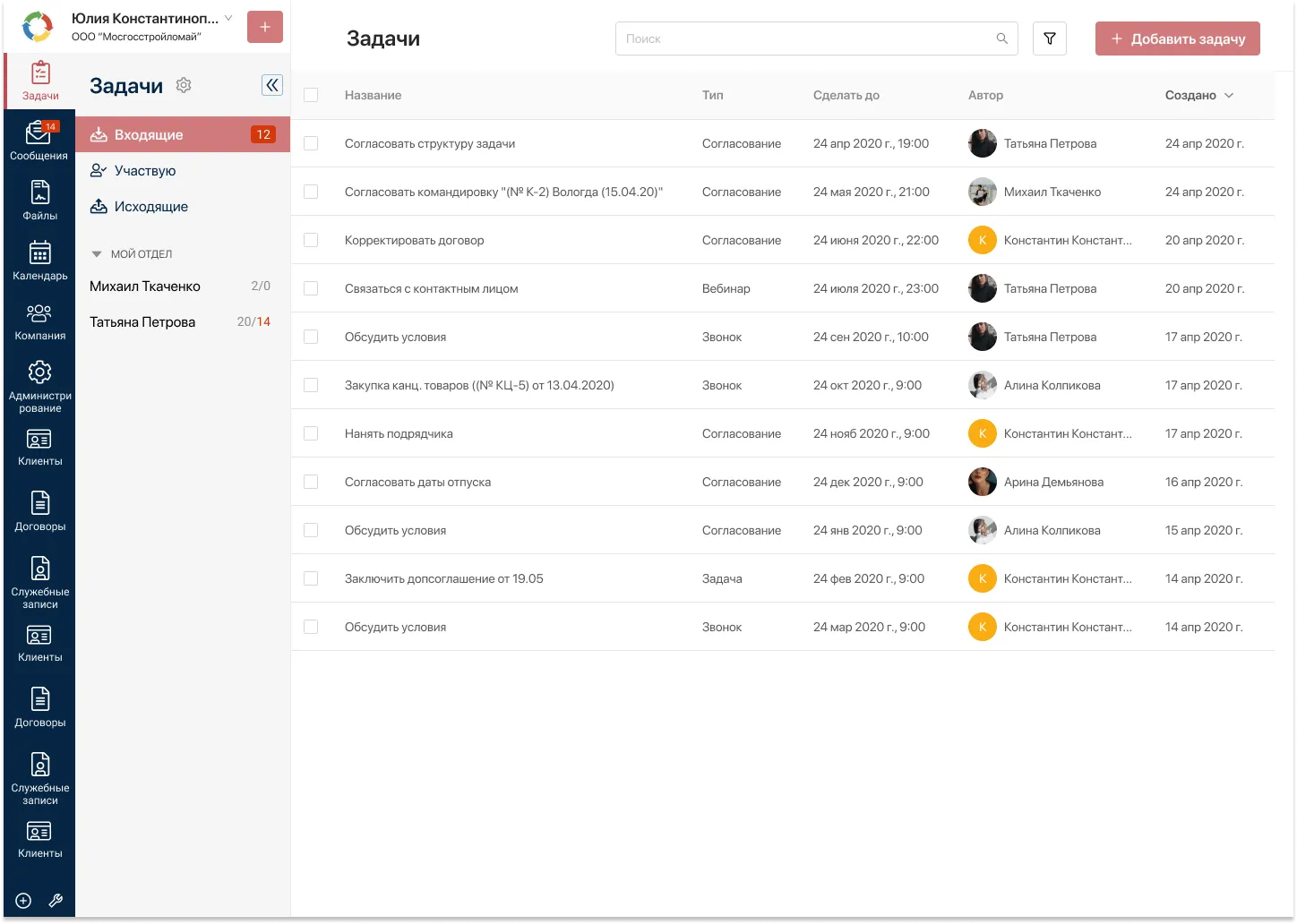Check the Согласовать командировку row
Viewport: 1297px width, 924px height.
tap(311, 192)
